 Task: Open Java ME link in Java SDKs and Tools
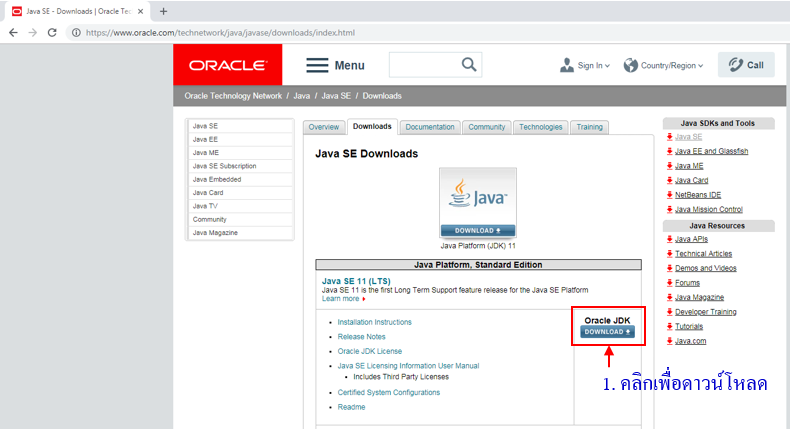(x=689, y=166)
